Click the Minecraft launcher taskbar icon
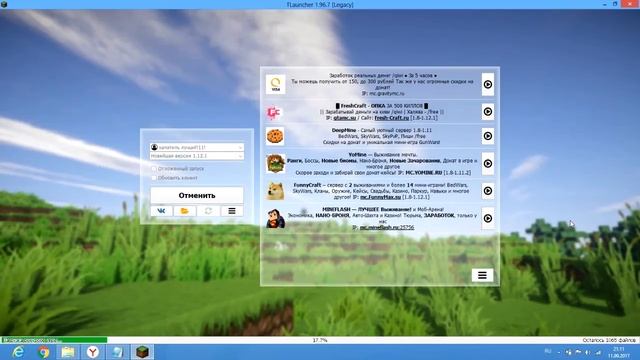Screen dimensions: 640x360 coord(142,352)
